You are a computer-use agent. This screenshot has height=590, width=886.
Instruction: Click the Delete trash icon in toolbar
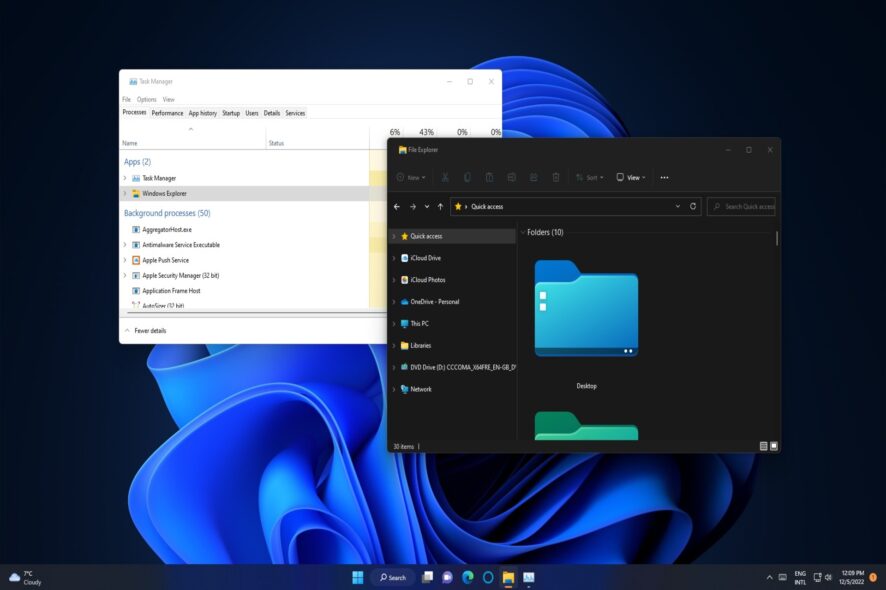click(555, 177)
